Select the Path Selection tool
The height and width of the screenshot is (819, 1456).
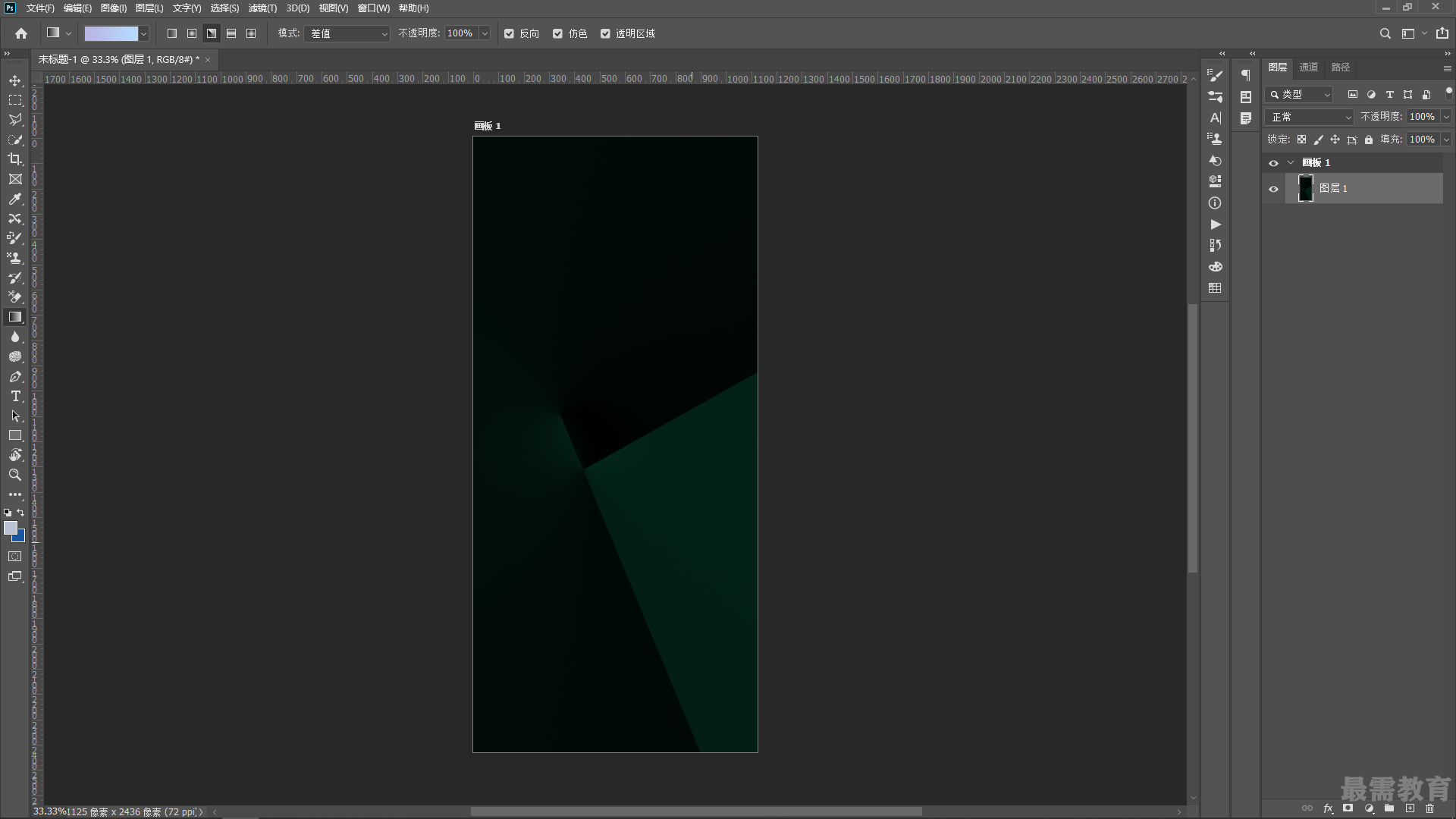pos(15,416)
